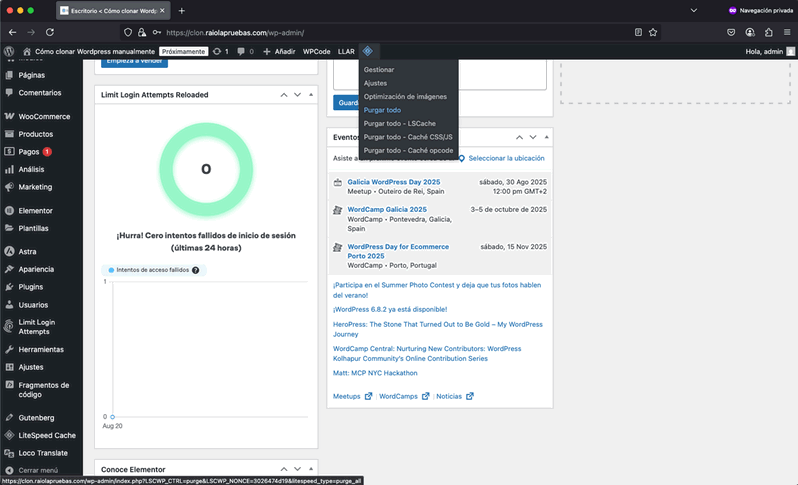
Task: Click the updates icon showing 1
Action: click(221, 51)
